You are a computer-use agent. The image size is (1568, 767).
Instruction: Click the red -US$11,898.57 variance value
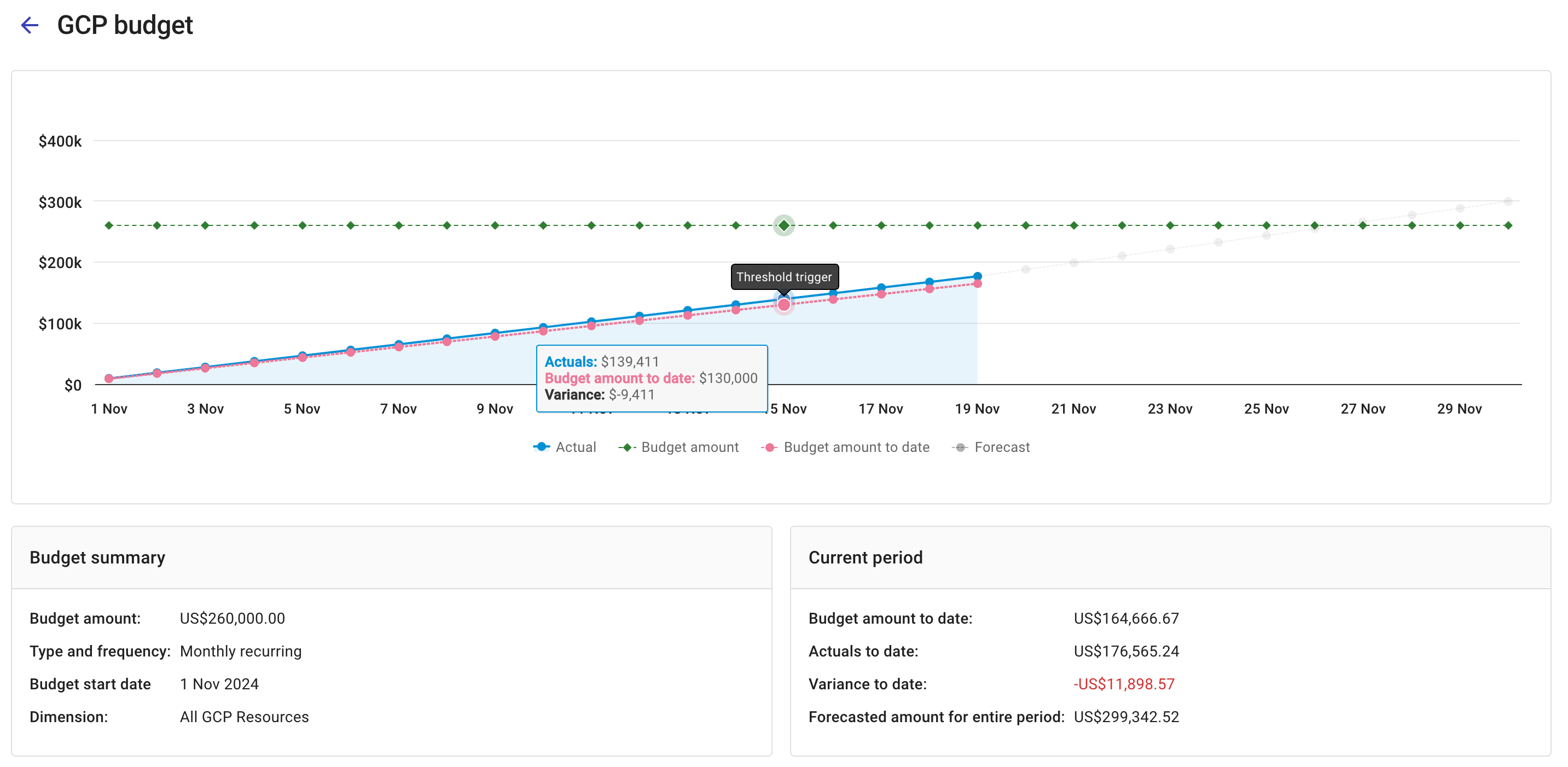(x=1124, y=684)
